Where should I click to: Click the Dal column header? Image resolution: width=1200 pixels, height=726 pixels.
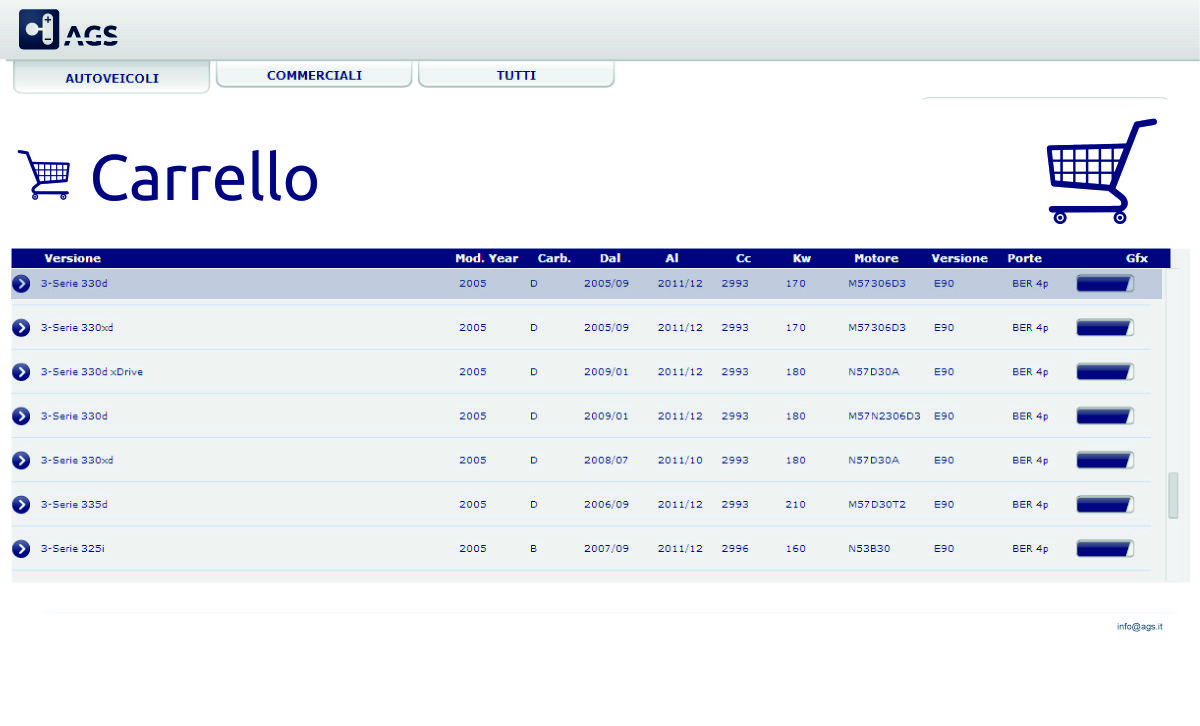point(610,258)
